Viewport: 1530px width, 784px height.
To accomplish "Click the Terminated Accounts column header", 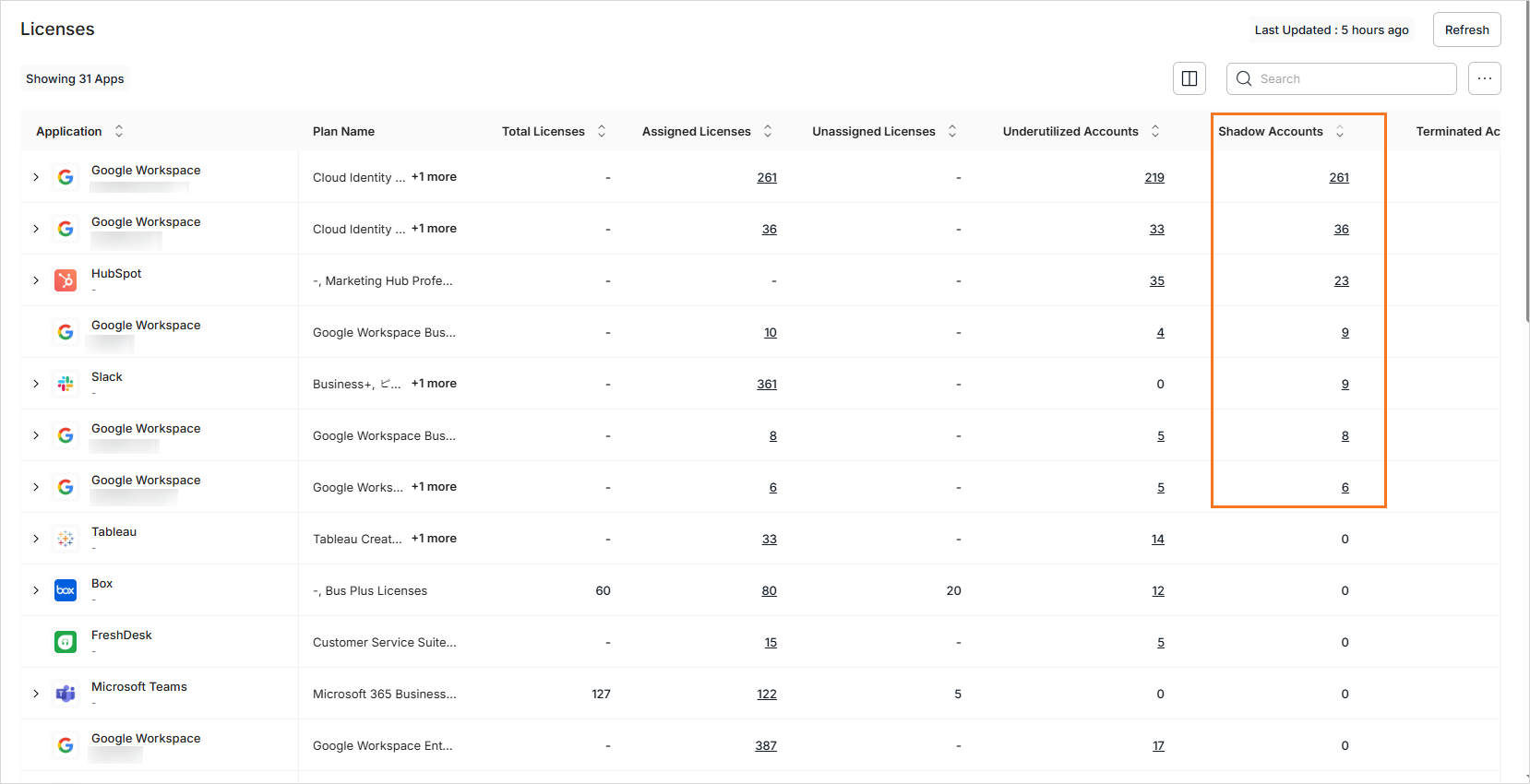I will (1457, 131).
